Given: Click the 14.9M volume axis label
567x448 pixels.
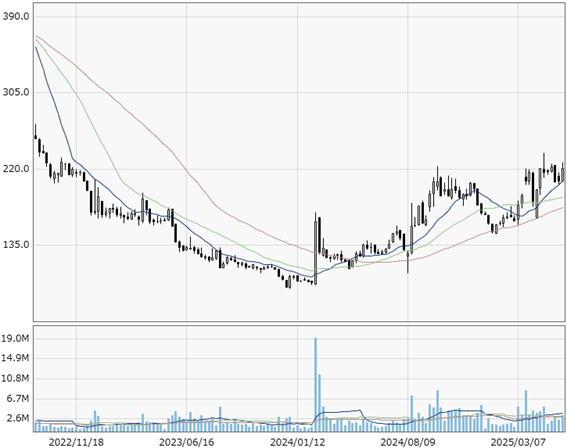Looking at the screenshot, I should tap(16, 358).
